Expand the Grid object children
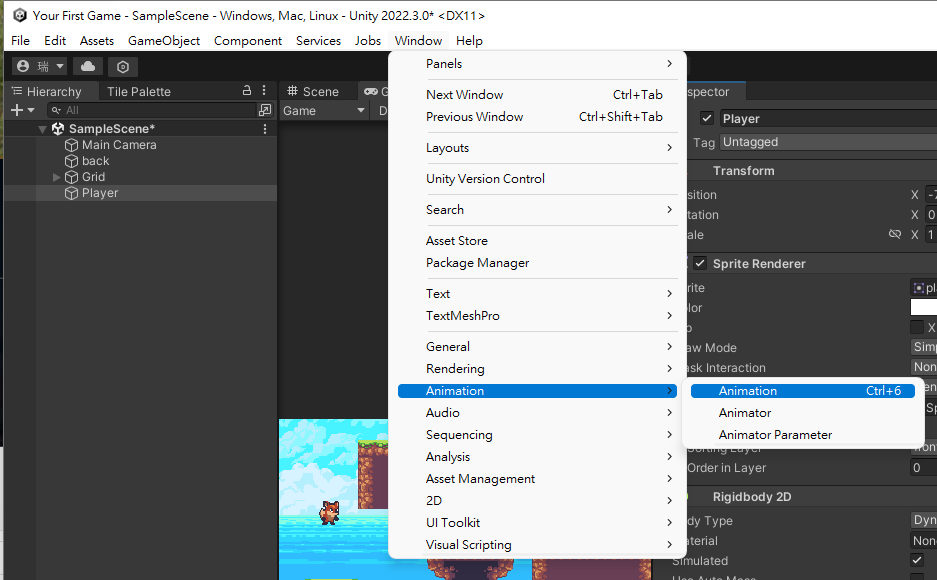937x580 pixels. click(56, 177)
